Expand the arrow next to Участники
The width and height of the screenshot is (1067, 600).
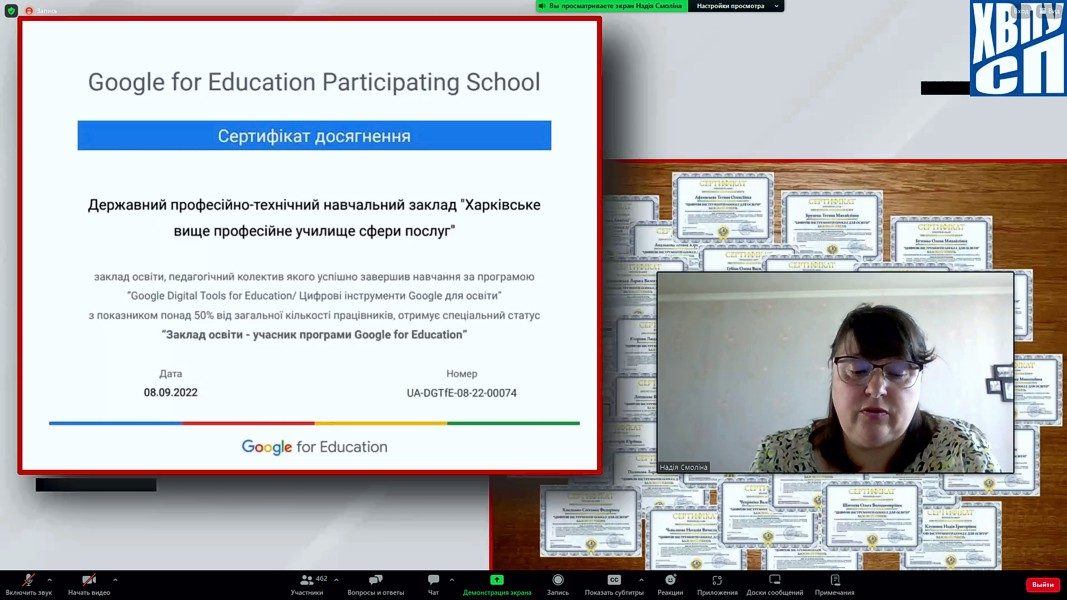pyautogui.click(x=336, y=580)
